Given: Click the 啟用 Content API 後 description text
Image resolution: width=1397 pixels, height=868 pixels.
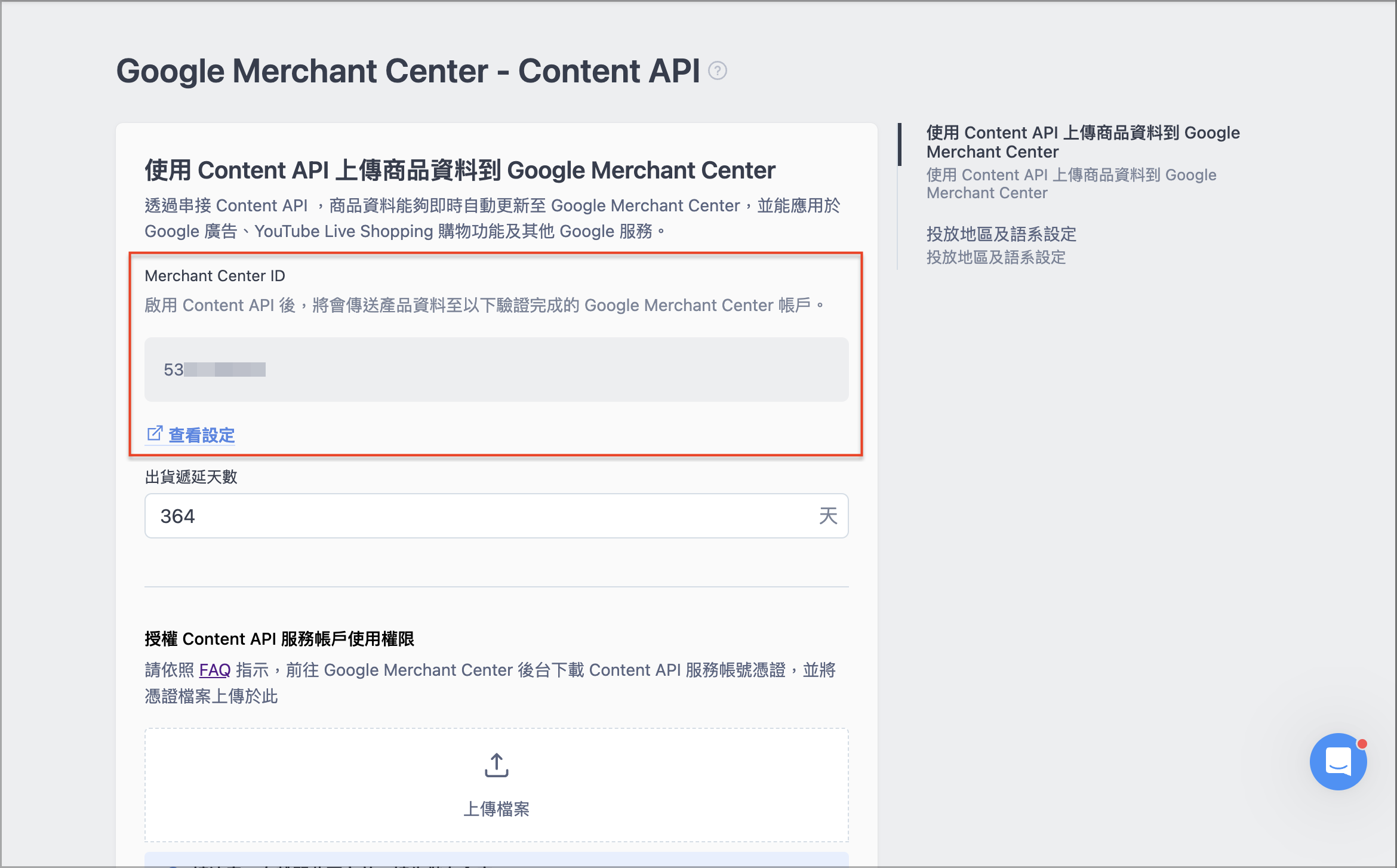Looking at the screenshot, I should pyautogui.click(x=484, y=305).
